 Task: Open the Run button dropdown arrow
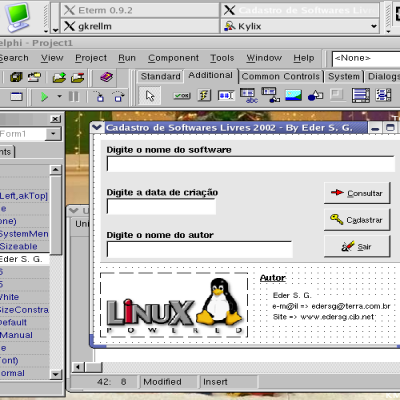(59, 96)
